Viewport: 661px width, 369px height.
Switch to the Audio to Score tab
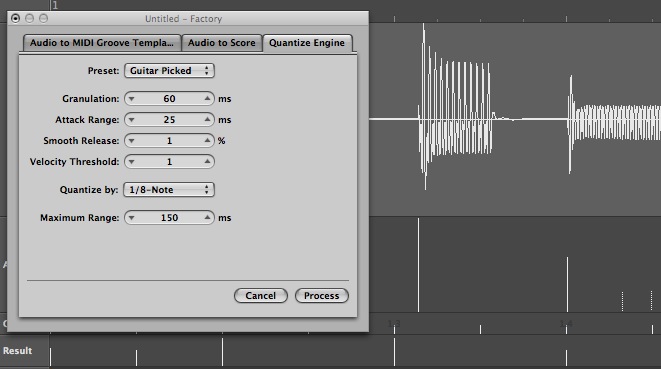[x=222, y=43]
